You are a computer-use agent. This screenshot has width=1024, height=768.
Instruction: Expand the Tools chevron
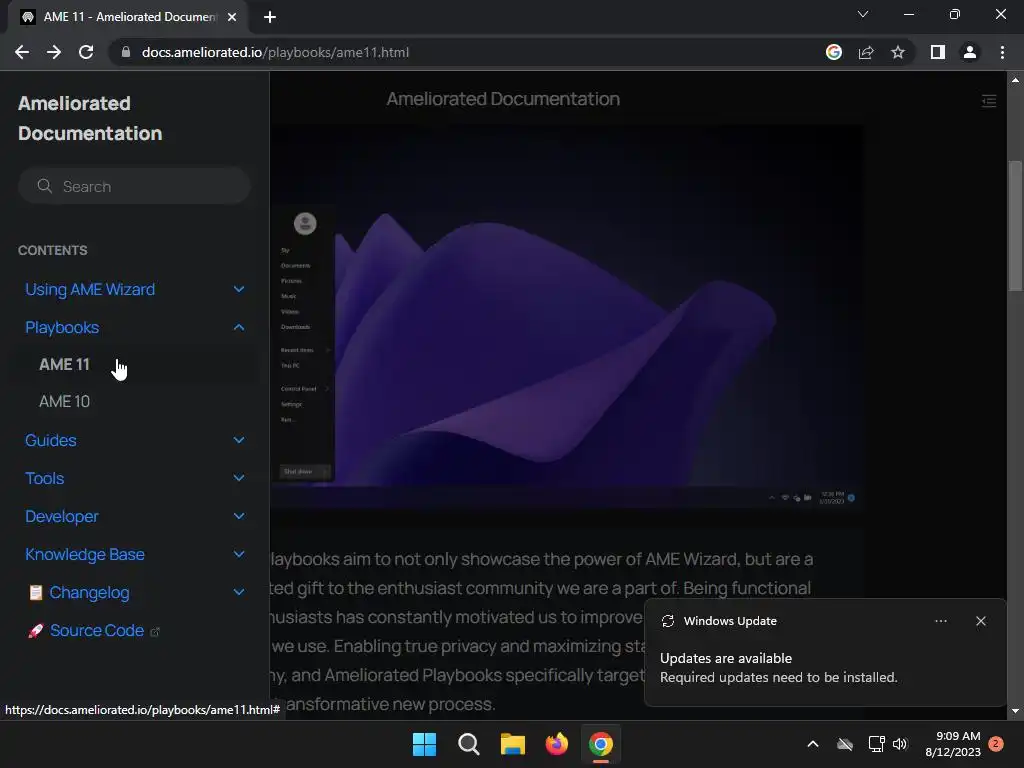(239, 478)
